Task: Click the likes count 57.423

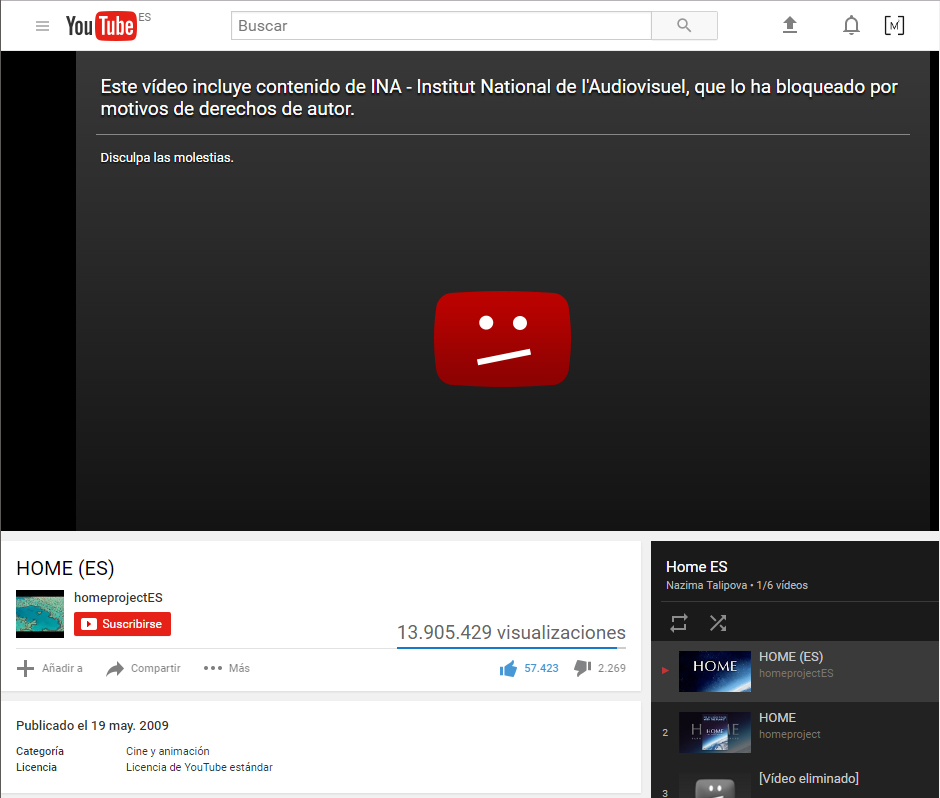Action: pos(541,668)
